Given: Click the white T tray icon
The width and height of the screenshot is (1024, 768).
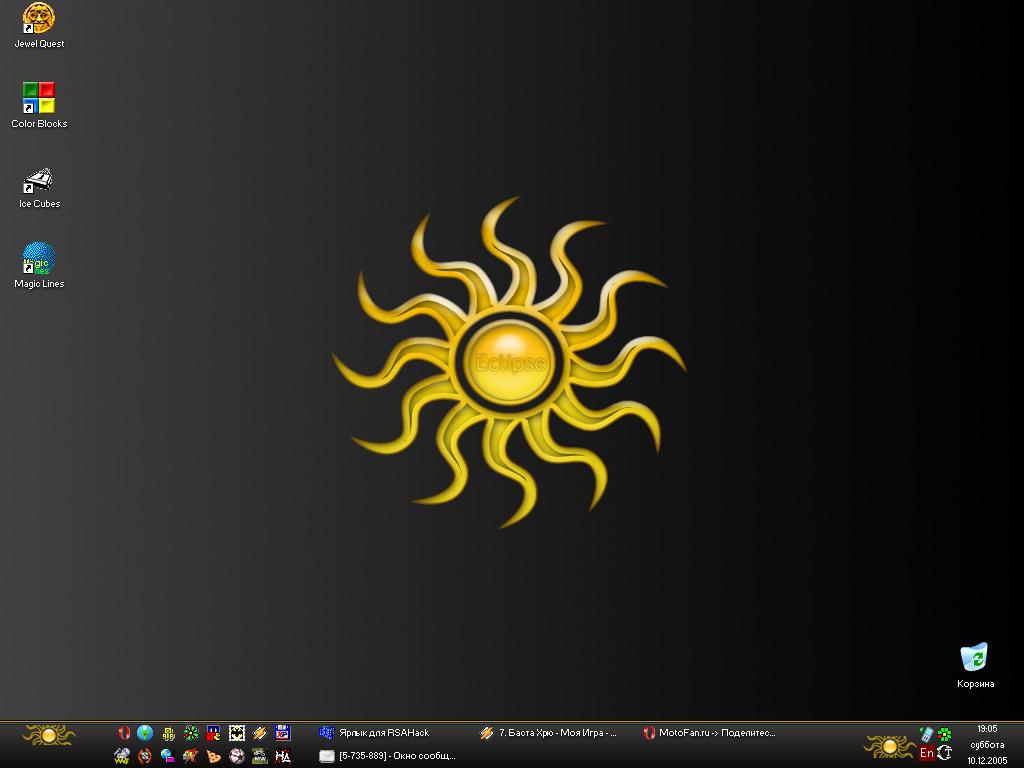Looking at the screenshot, I should [x=944, y=753].
